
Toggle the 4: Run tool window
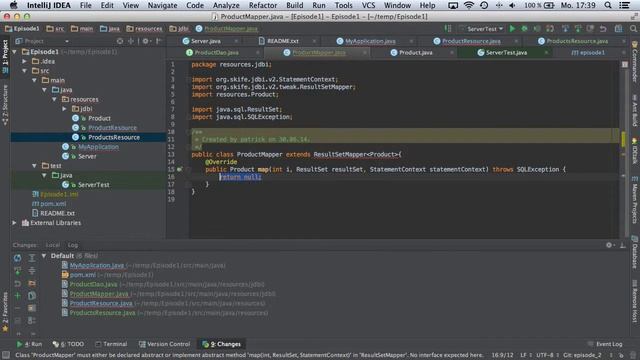pyautogui.click(x=29, y=344)
